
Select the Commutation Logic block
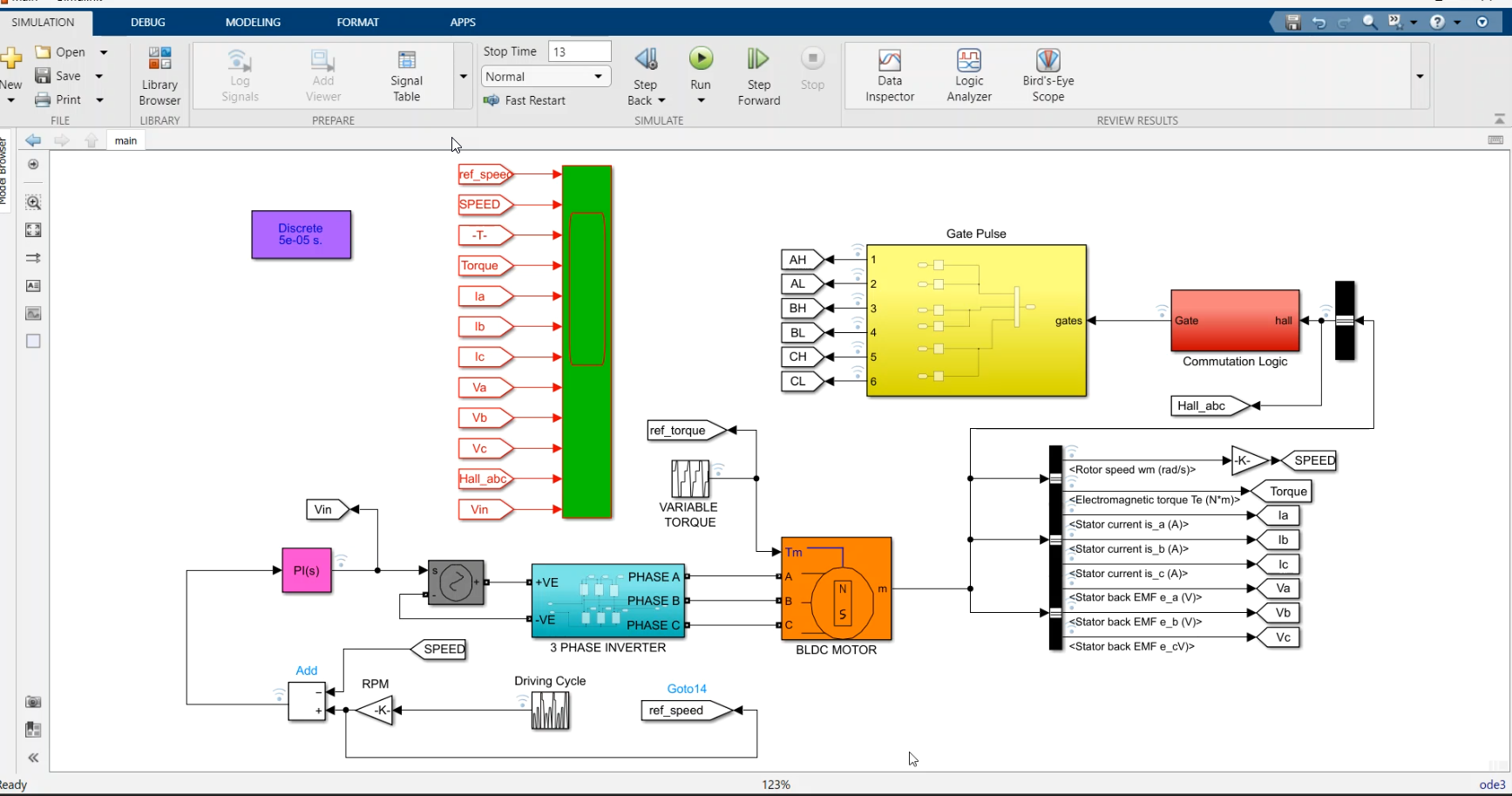[x=1235, y=321]
